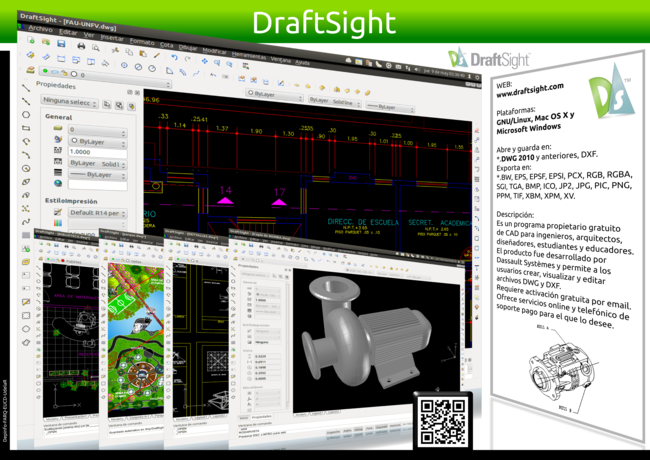The image size is (650, 460).
Task: Open the ByLayer color dropdown in top toolbar
Action: [x=274, y=95]
